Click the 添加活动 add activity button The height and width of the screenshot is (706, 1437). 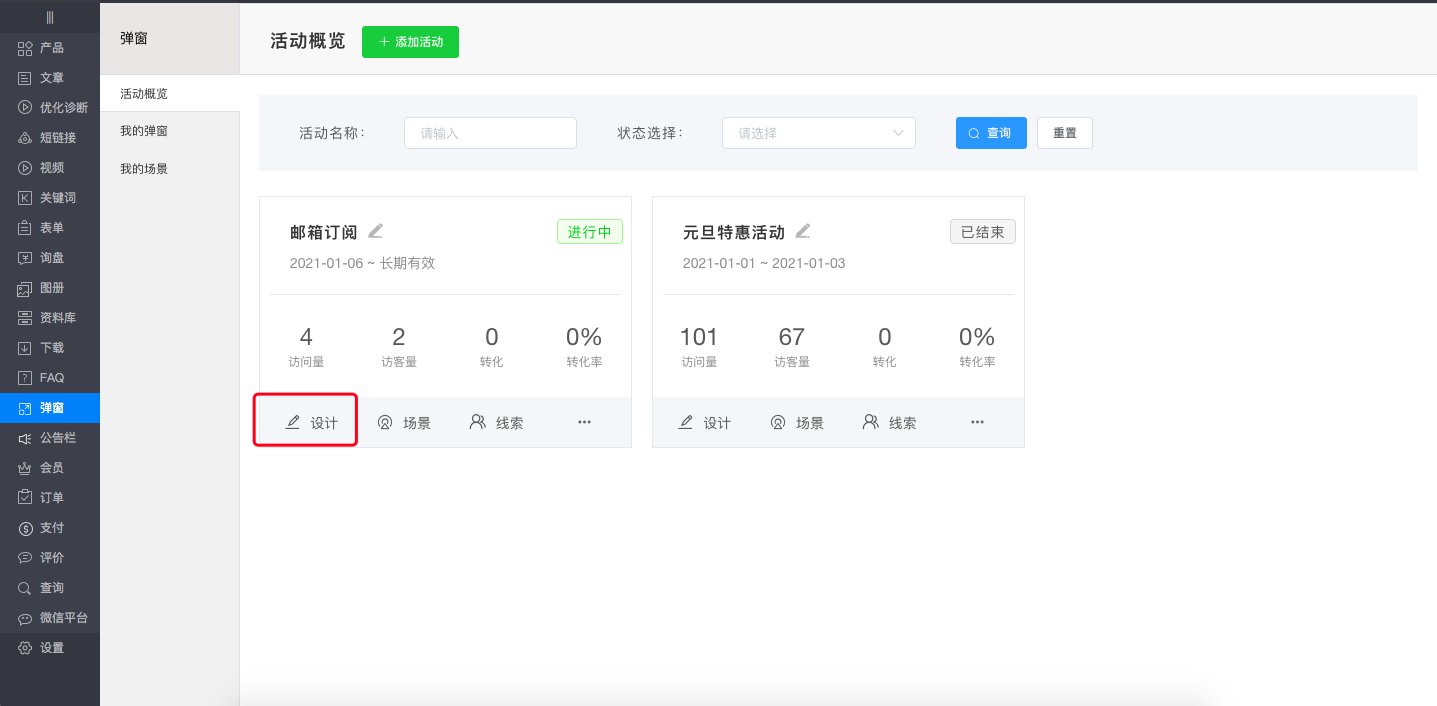(x=410, y=42)
